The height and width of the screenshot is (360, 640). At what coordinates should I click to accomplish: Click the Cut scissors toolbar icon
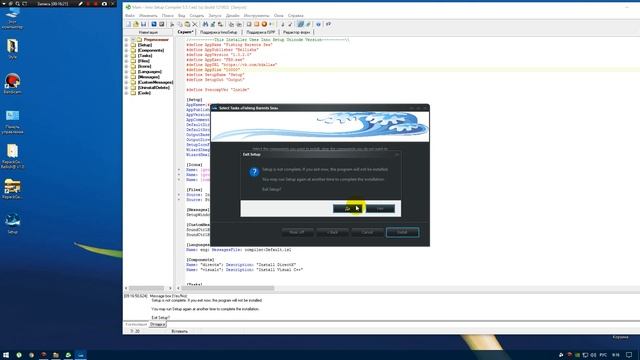(x=172, y=24)
